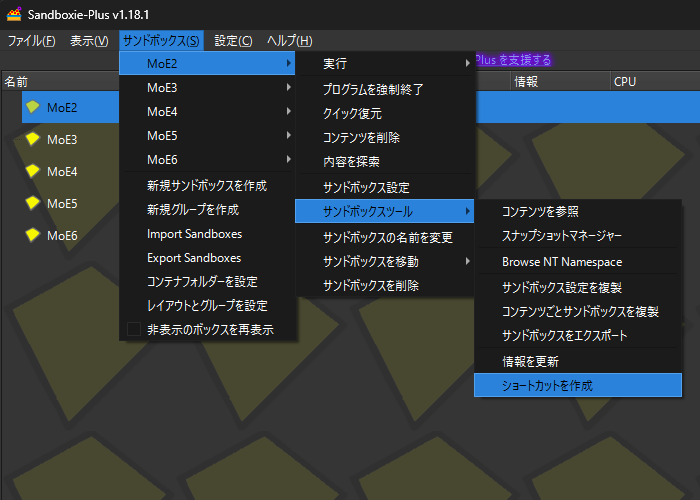This screenshot has width=700, height=500.
Task: Open the 表示(V) menu
Action: 89,41
